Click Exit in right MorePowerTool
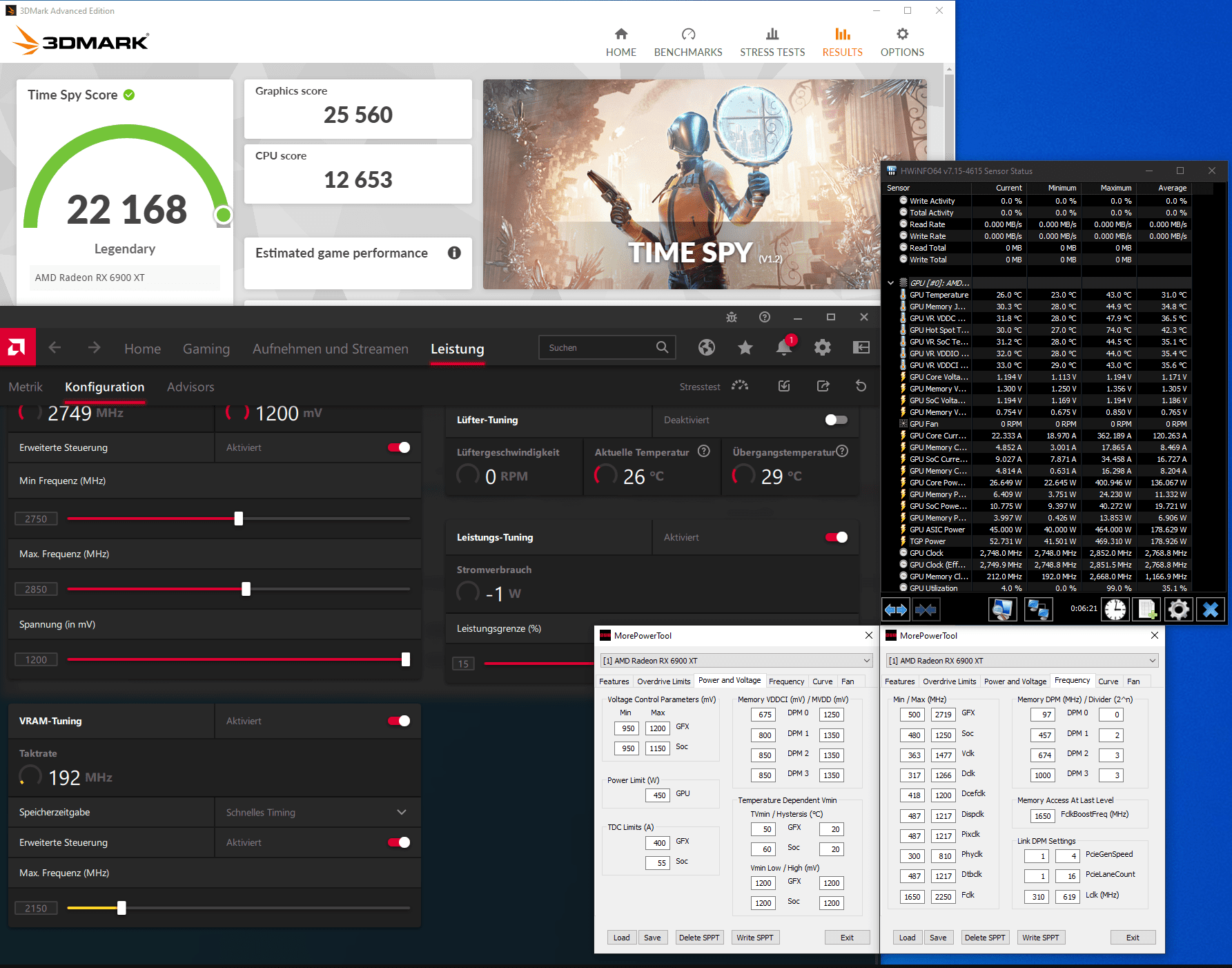Image resolution: width=1232 pixels, height=968 pixels. (1133, 938)
